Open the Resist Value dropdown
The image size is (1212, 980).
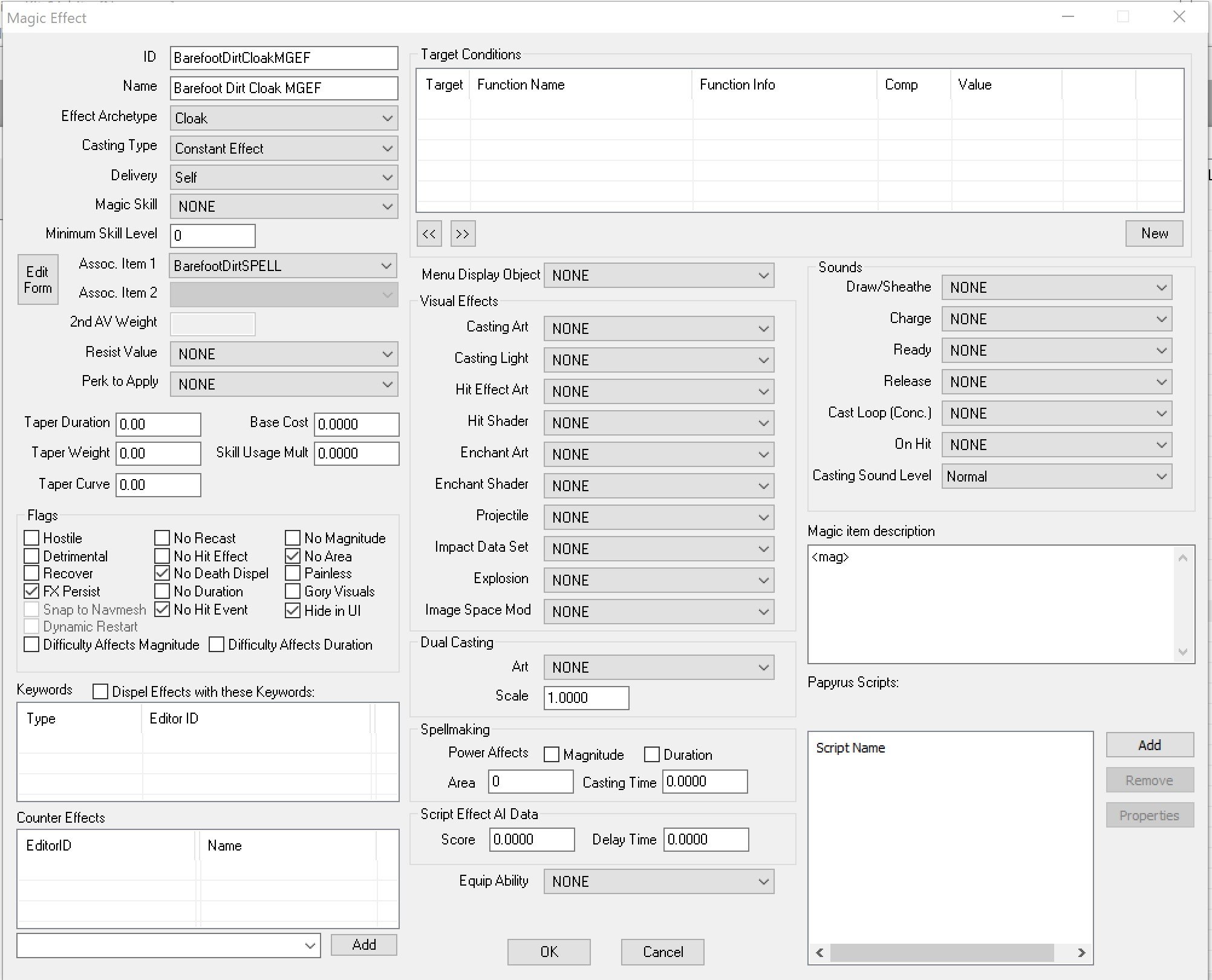(284, 354)
